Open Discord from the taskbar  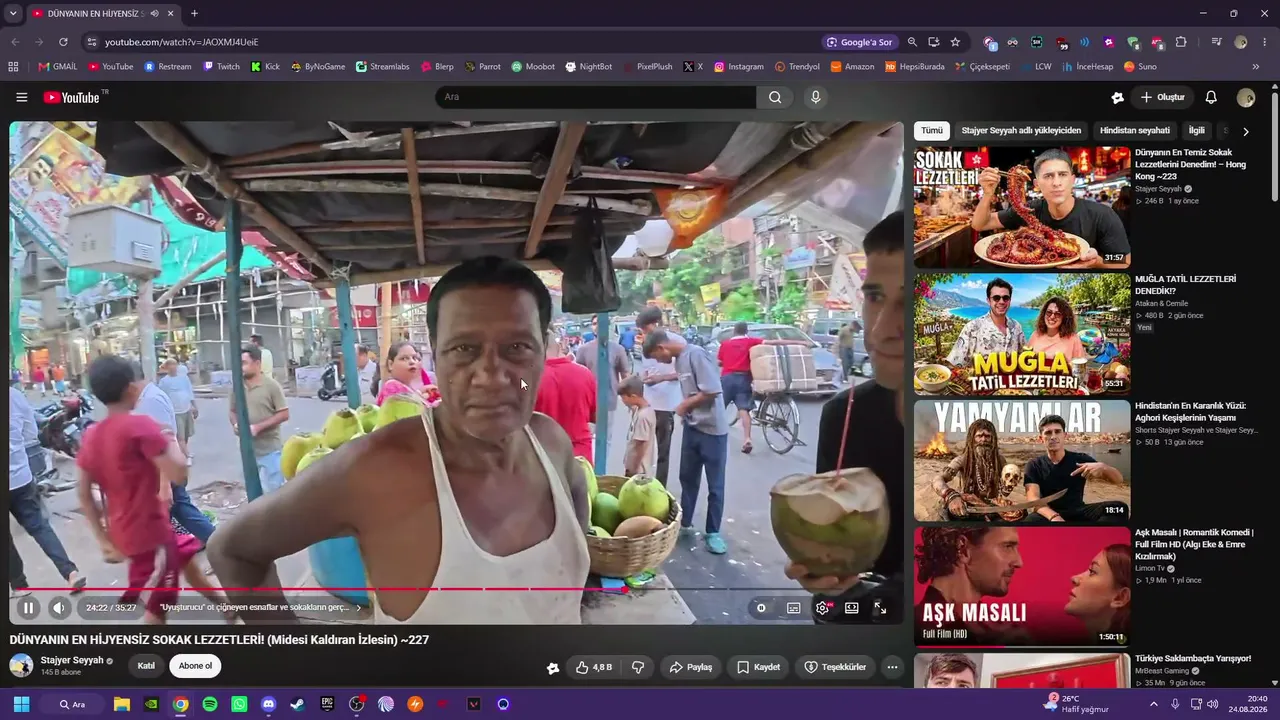coord(268,704)
